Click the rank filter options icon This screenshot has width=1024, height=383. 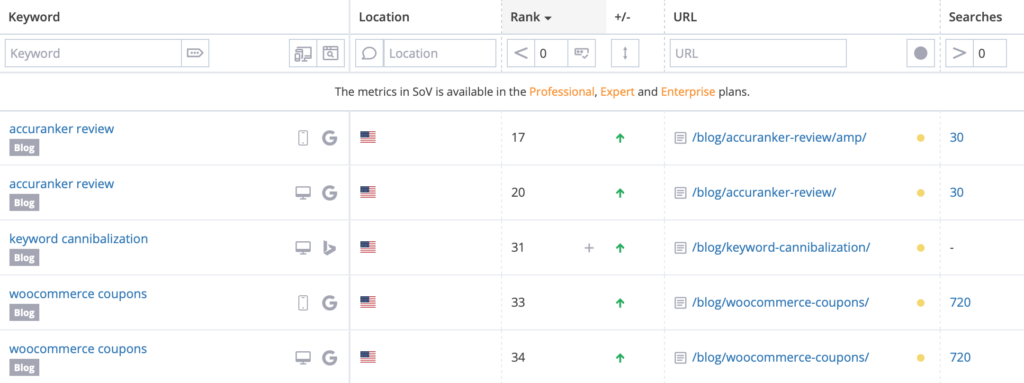click(x=581, y=54)
